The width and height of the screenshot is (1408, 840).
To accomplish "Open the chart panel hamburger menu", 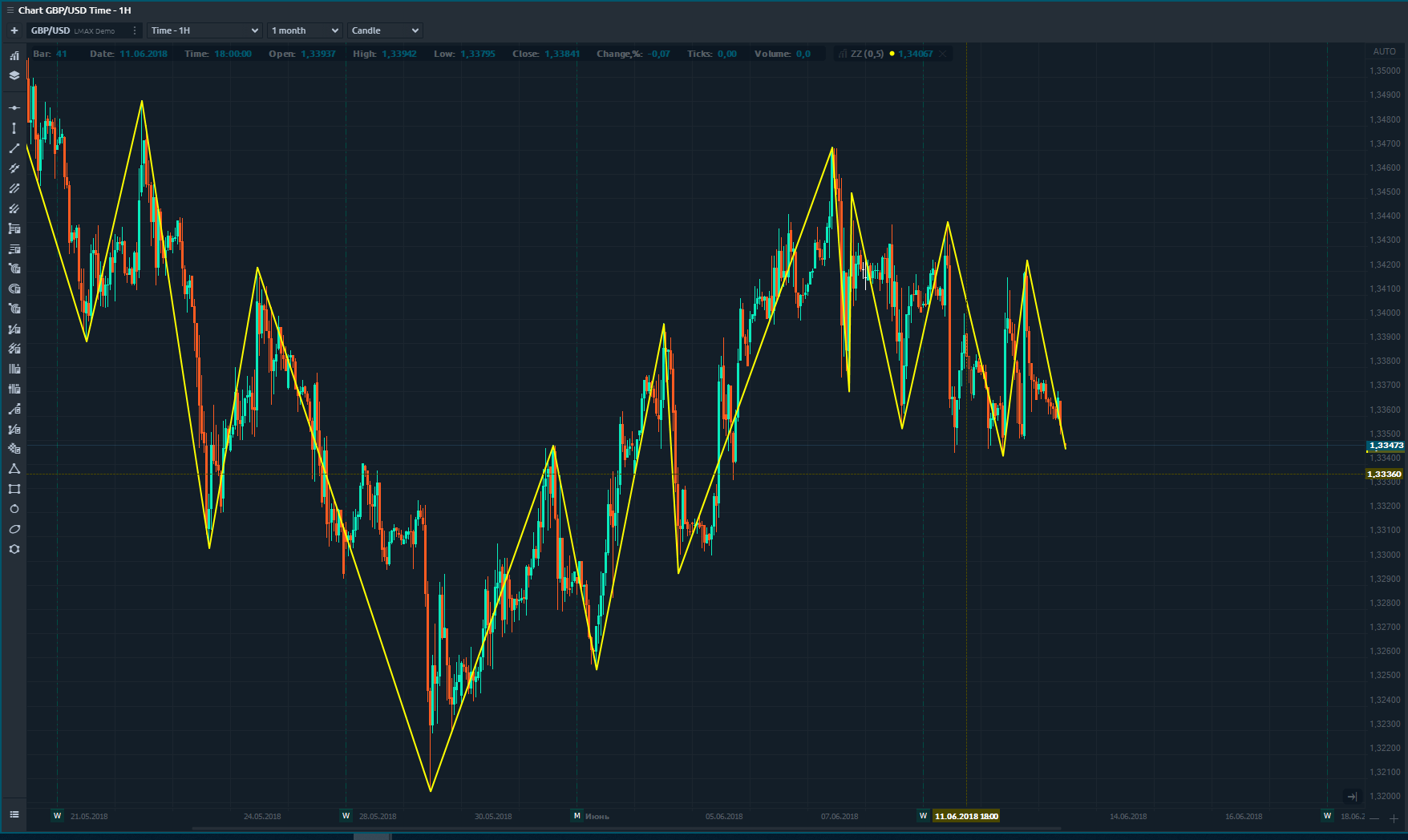I will 10,10.
